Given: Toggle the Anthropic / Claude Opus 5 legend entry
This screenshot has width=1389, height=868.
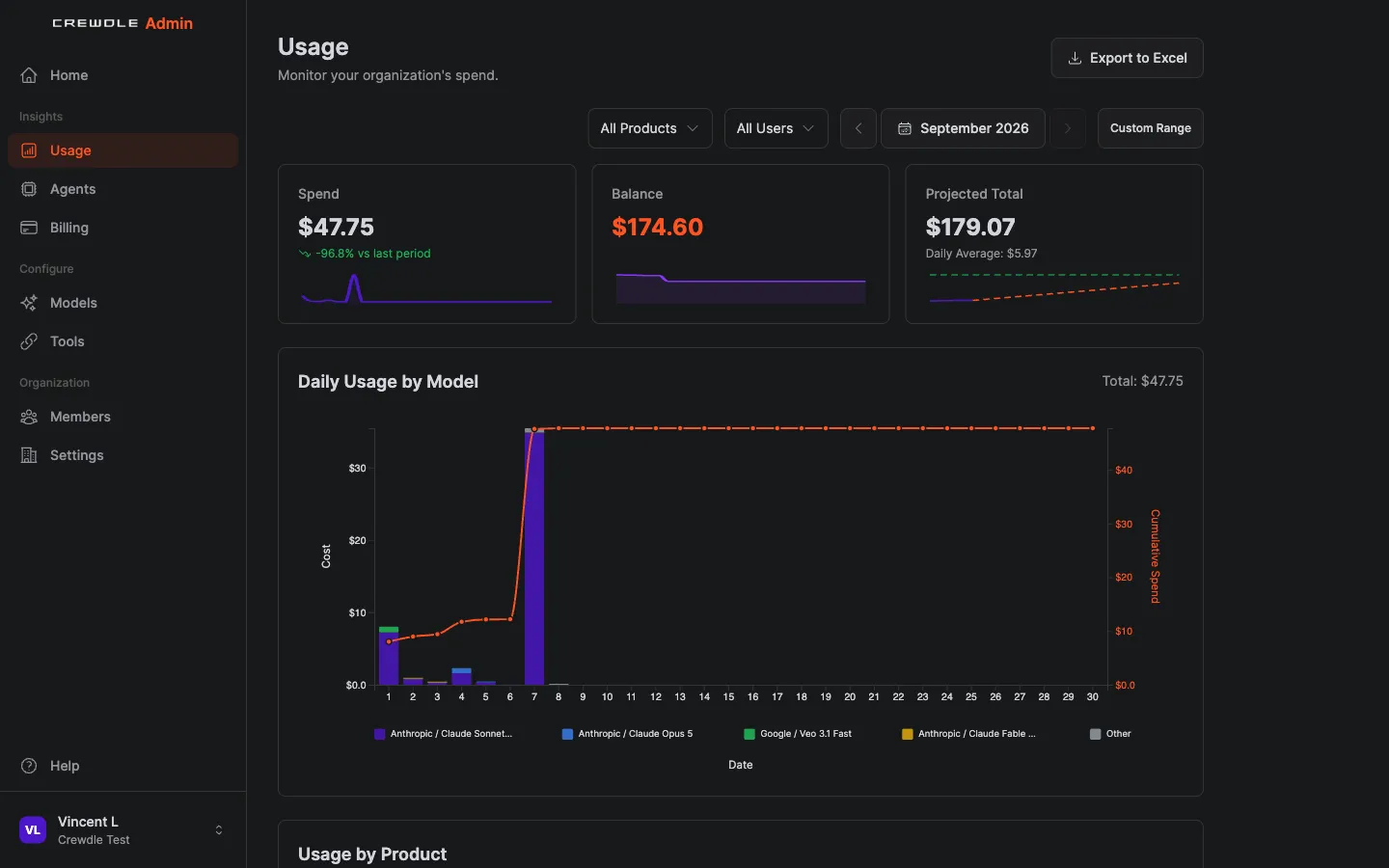Looking at the screenshot, I should (627, 734).
